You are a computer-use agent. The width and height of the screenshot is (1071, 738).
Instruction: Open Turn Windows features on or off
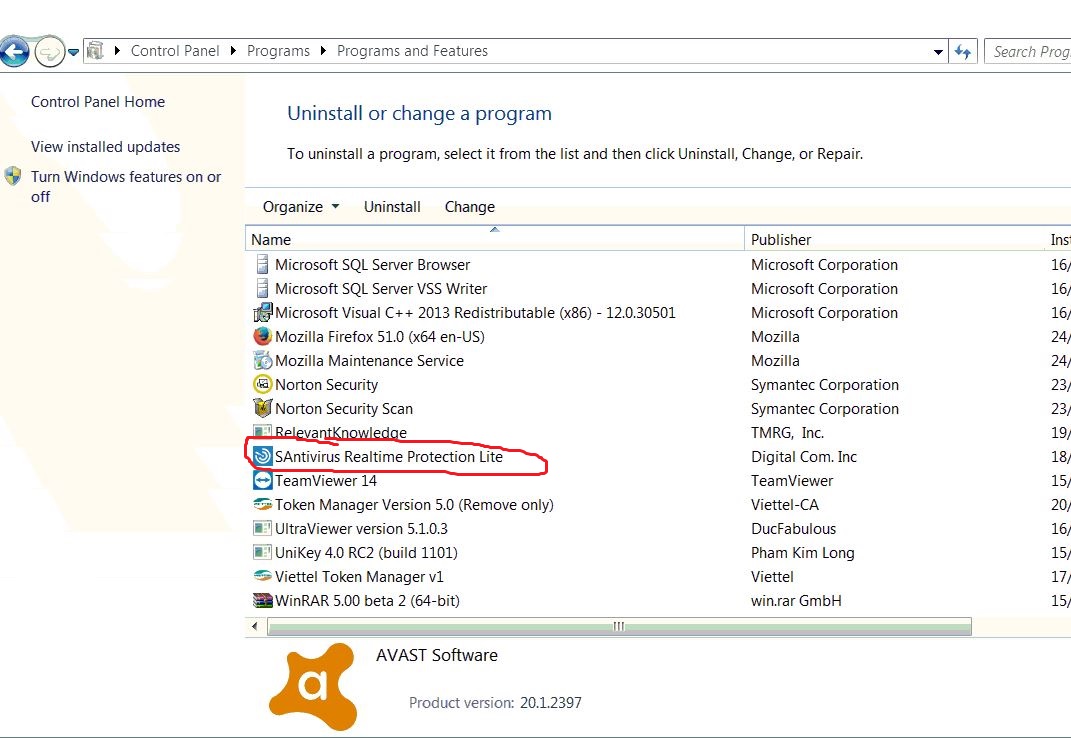click(x=126, y=187)
